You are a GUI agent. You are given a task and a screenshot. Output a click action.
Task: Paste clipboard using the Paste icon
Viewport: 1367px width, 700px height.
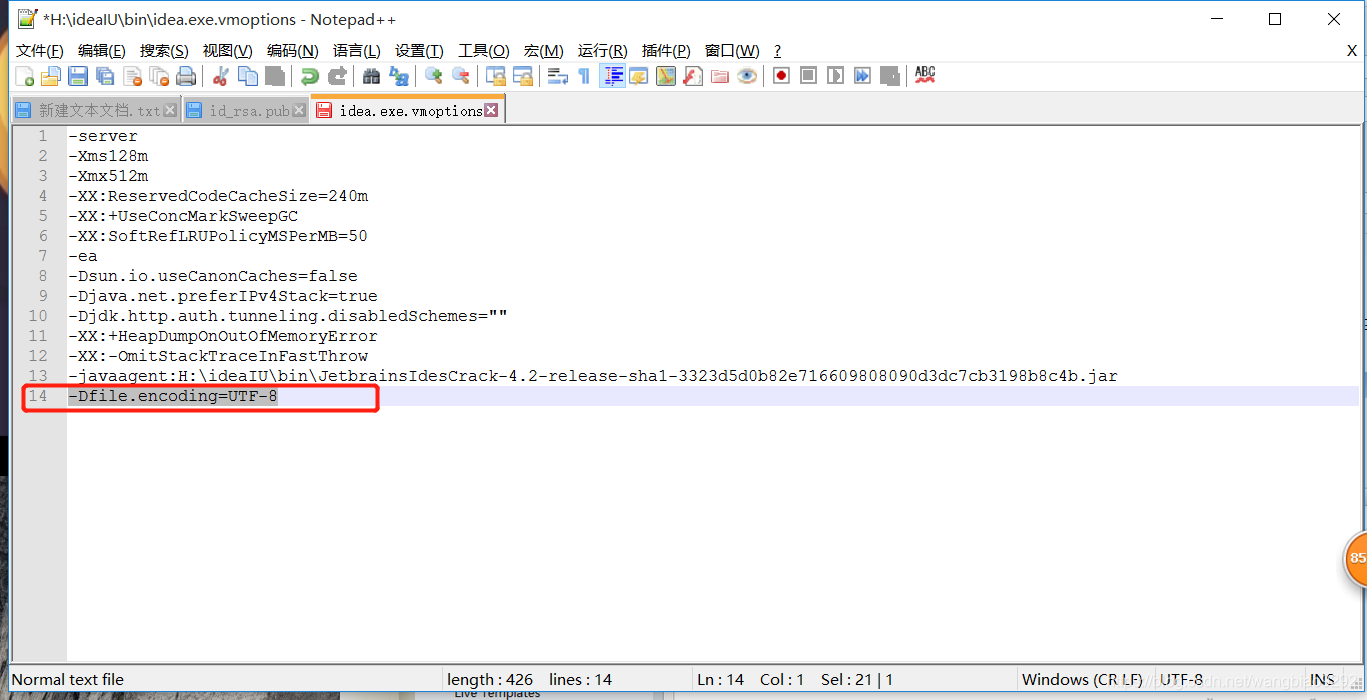[275, 76]
